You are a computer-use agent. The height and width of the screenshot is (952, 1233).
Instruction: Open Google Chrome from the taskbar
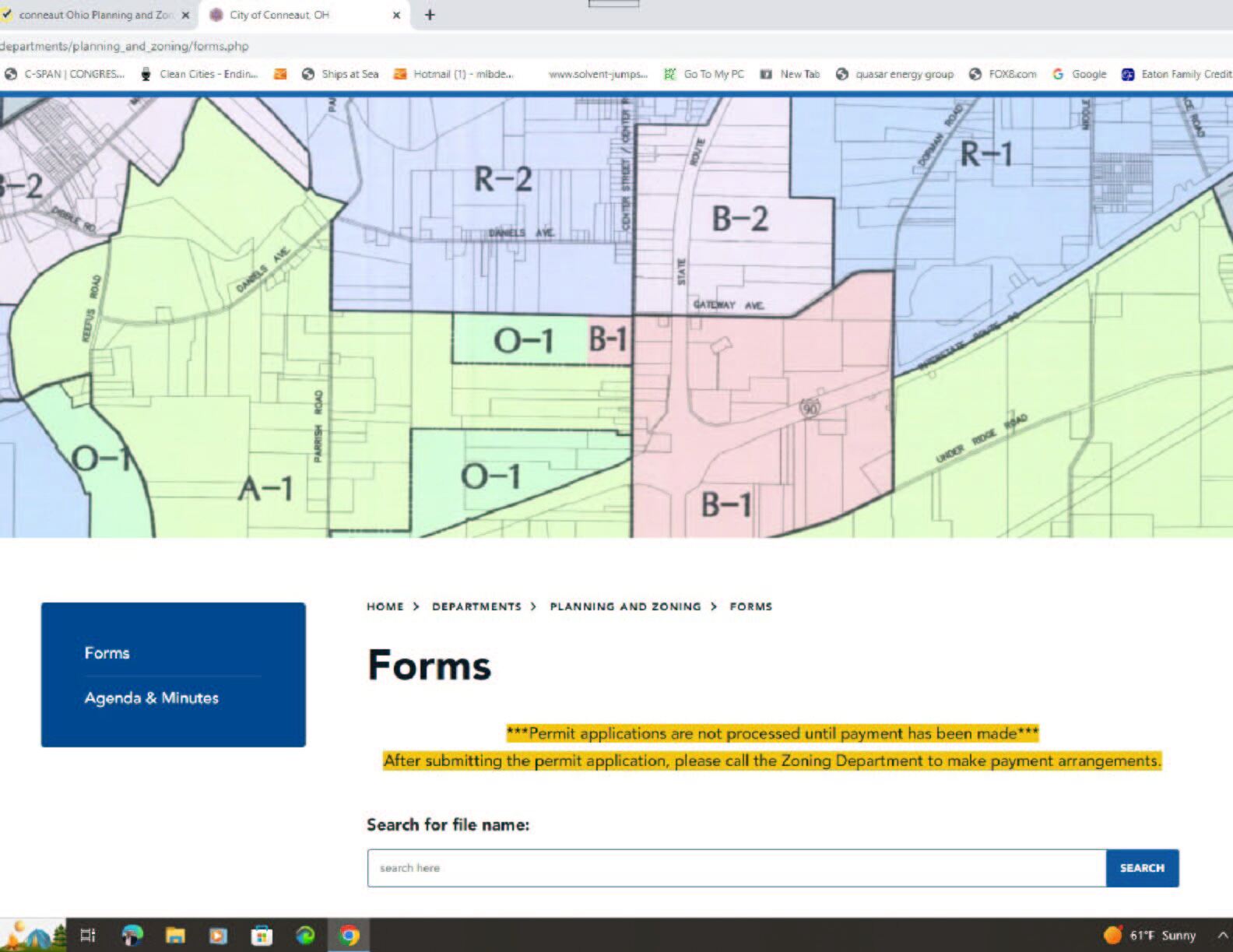349,935
